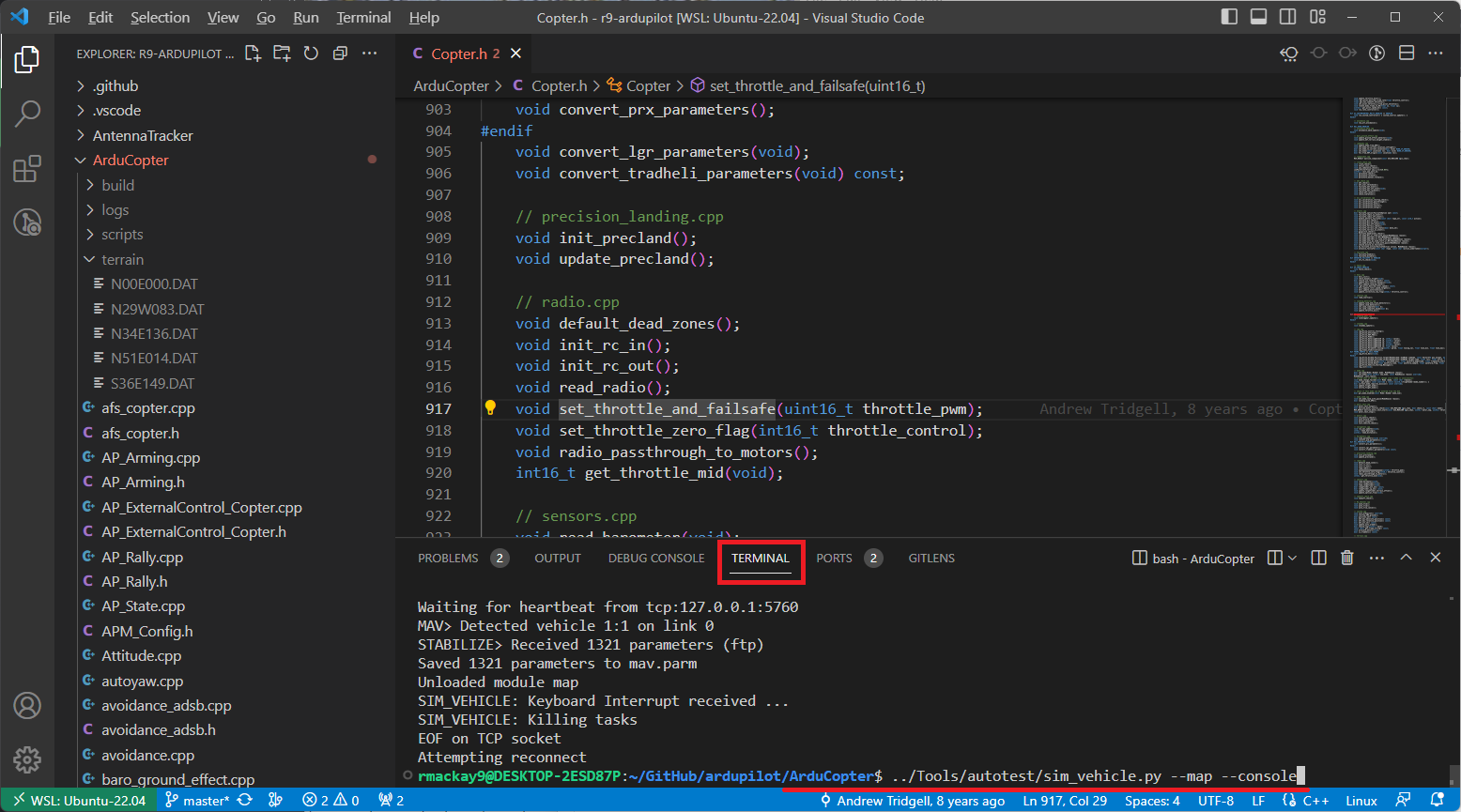Toggle the primary side bar layout button
1461x812 pixels.
coord(1229,17)
